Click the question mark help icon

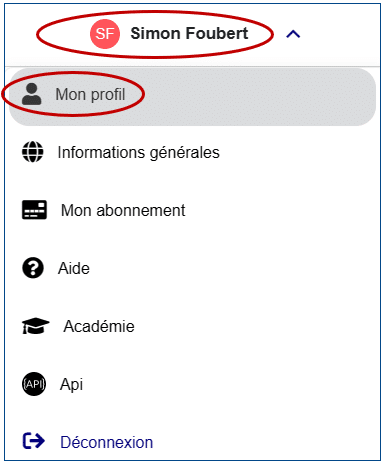(33, 268)
